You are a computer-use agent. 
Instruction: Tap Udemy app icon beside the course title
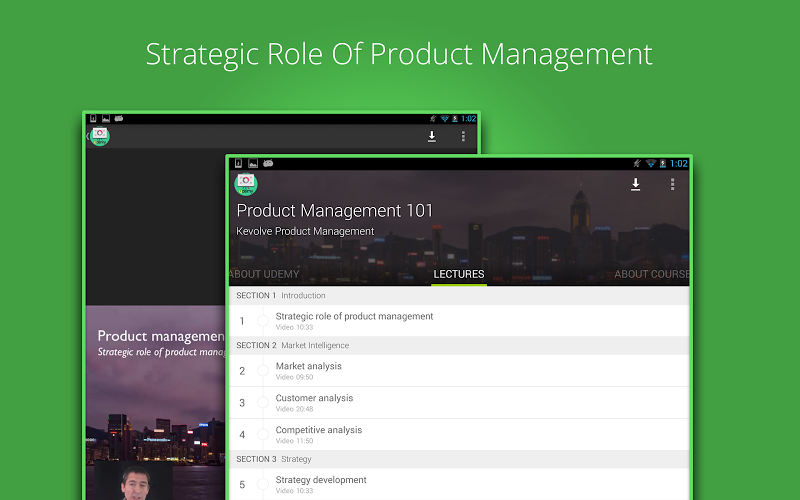(x=246, y=184)
